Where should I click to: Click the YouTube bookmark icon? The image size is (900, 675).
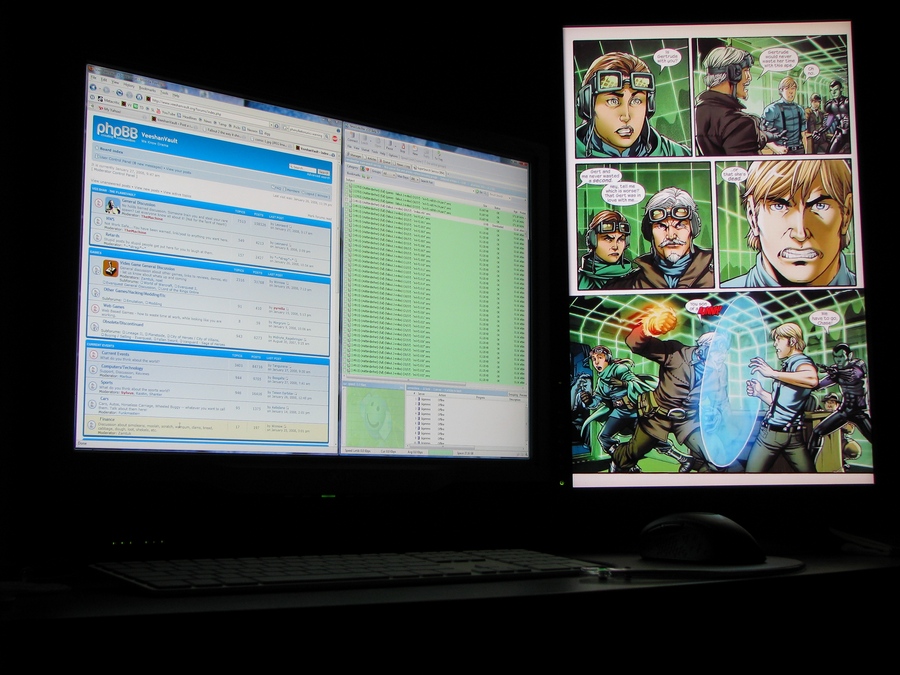coord(158,111)
